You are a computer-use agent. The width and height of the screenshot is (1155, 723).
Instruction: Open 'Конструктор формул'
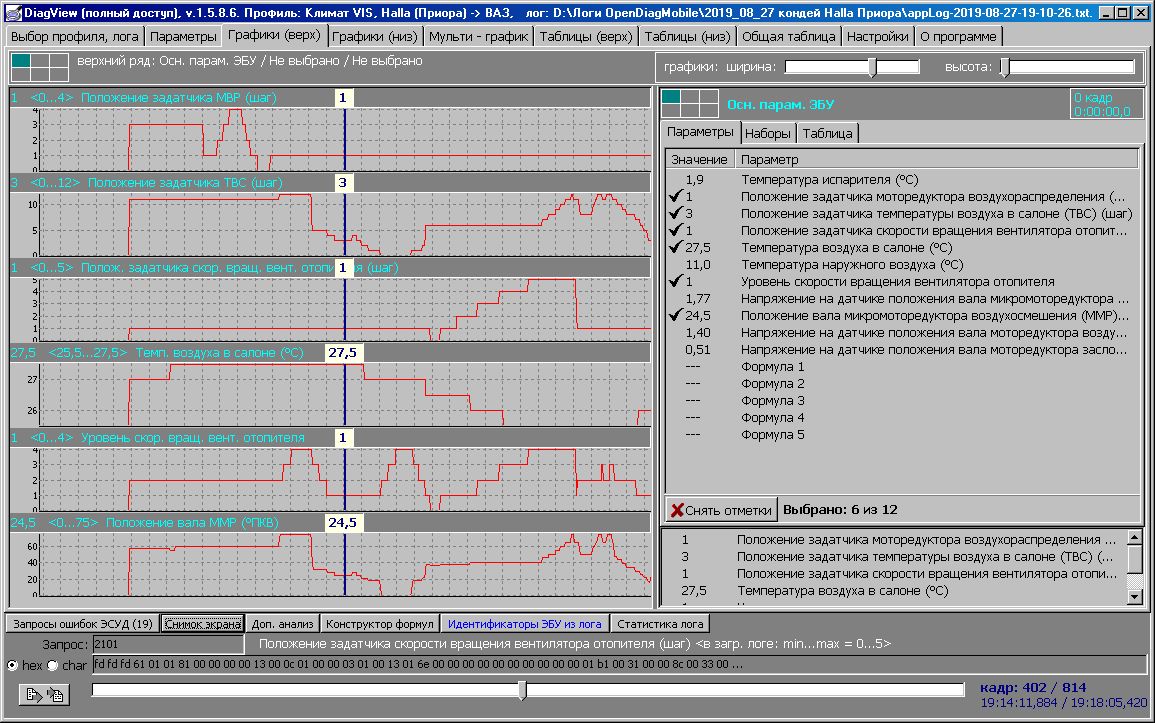[x=379, y=624]
